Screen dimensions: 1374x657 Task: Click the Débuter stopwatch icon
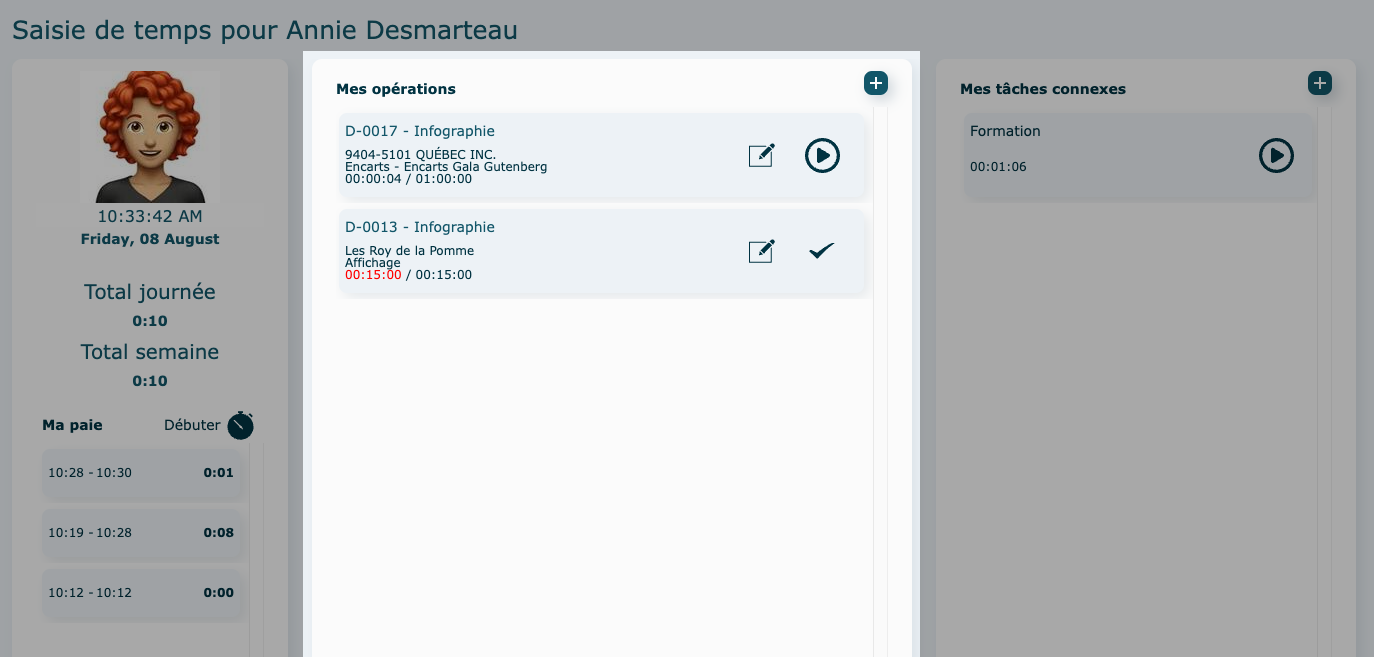[x=240, y=426]
